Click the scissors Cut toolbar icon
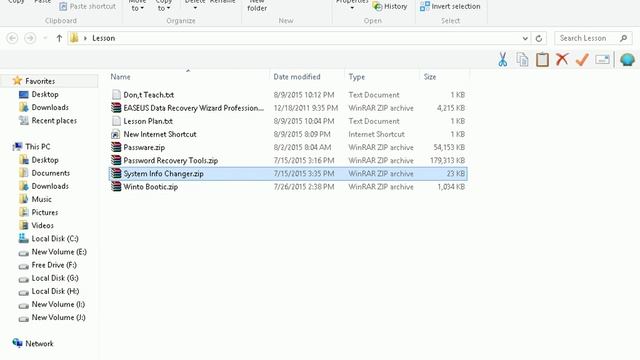This screenshot has height=360, width=640. [x=502, y=60]
